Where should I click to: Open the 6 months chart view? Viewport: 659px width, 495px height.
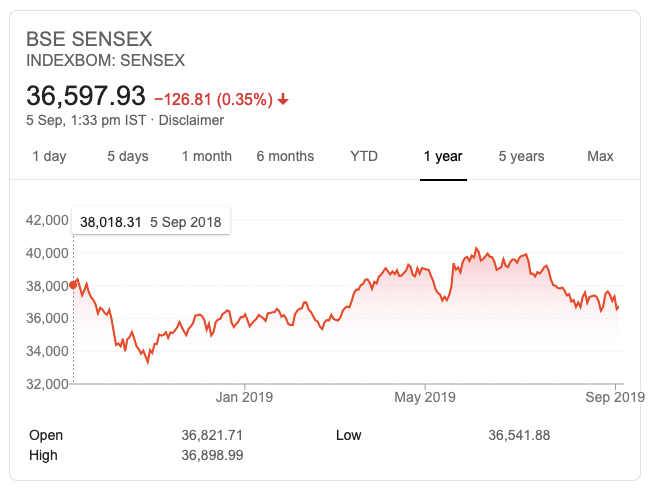tap(285, 156)
